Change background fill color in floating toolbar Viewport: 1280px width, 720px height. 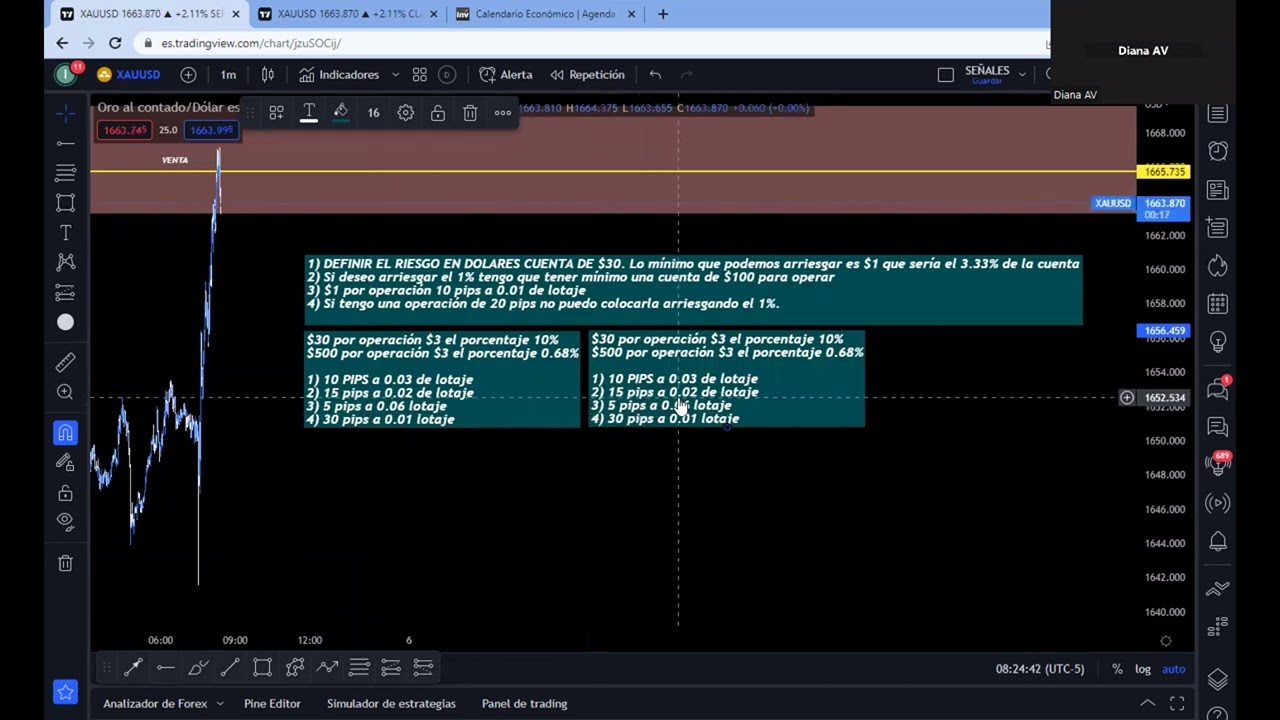tap(341, 113)
